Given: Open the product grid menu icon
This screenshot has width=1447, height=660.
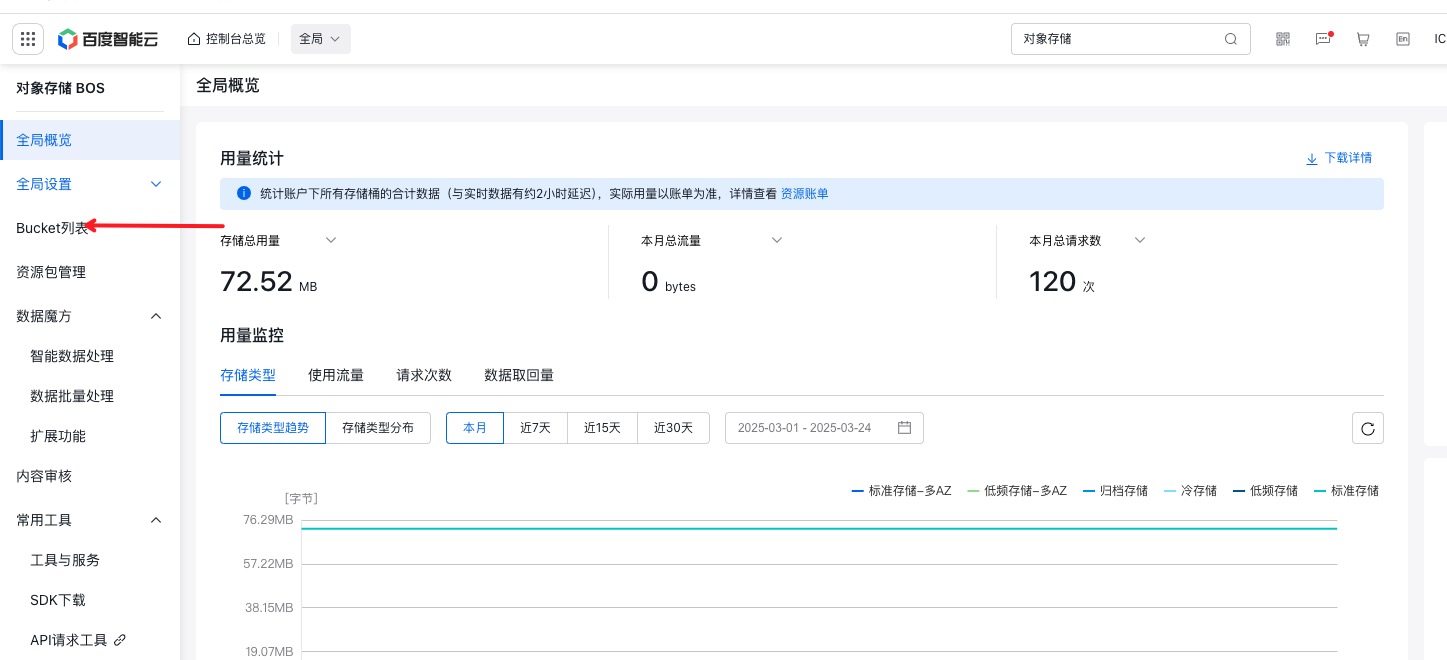Looking at the screenshot, I should [28, 39].
